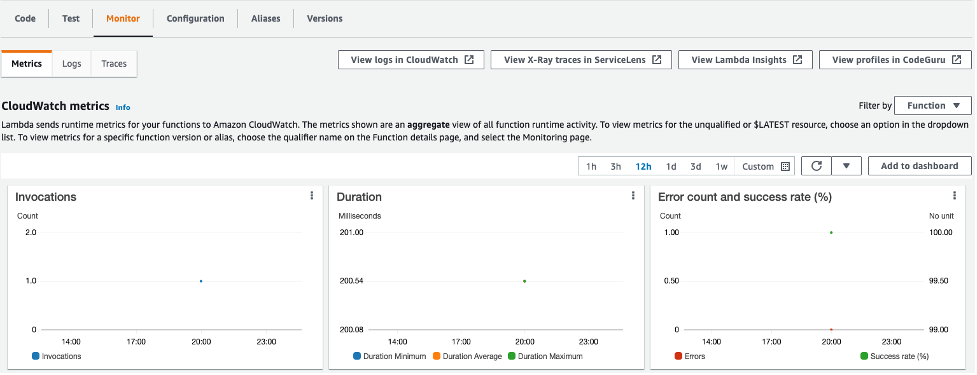The image size is (977, 375).
Task: Click the No unit axis label
Action: point(941,216)
